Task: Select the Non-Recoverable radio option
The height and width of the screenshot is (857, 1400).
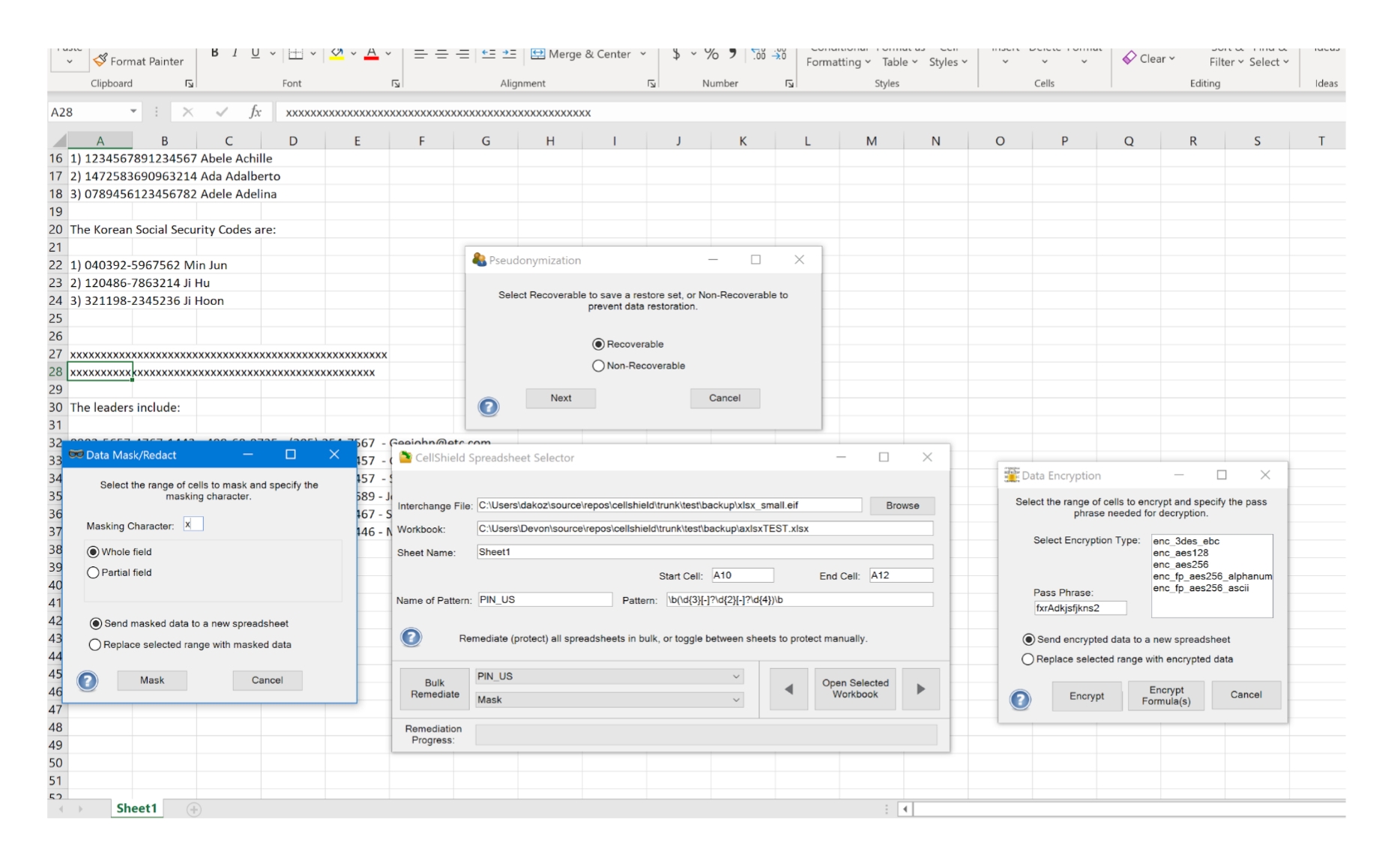Action: pyautogui.click(x=598, y=366)
